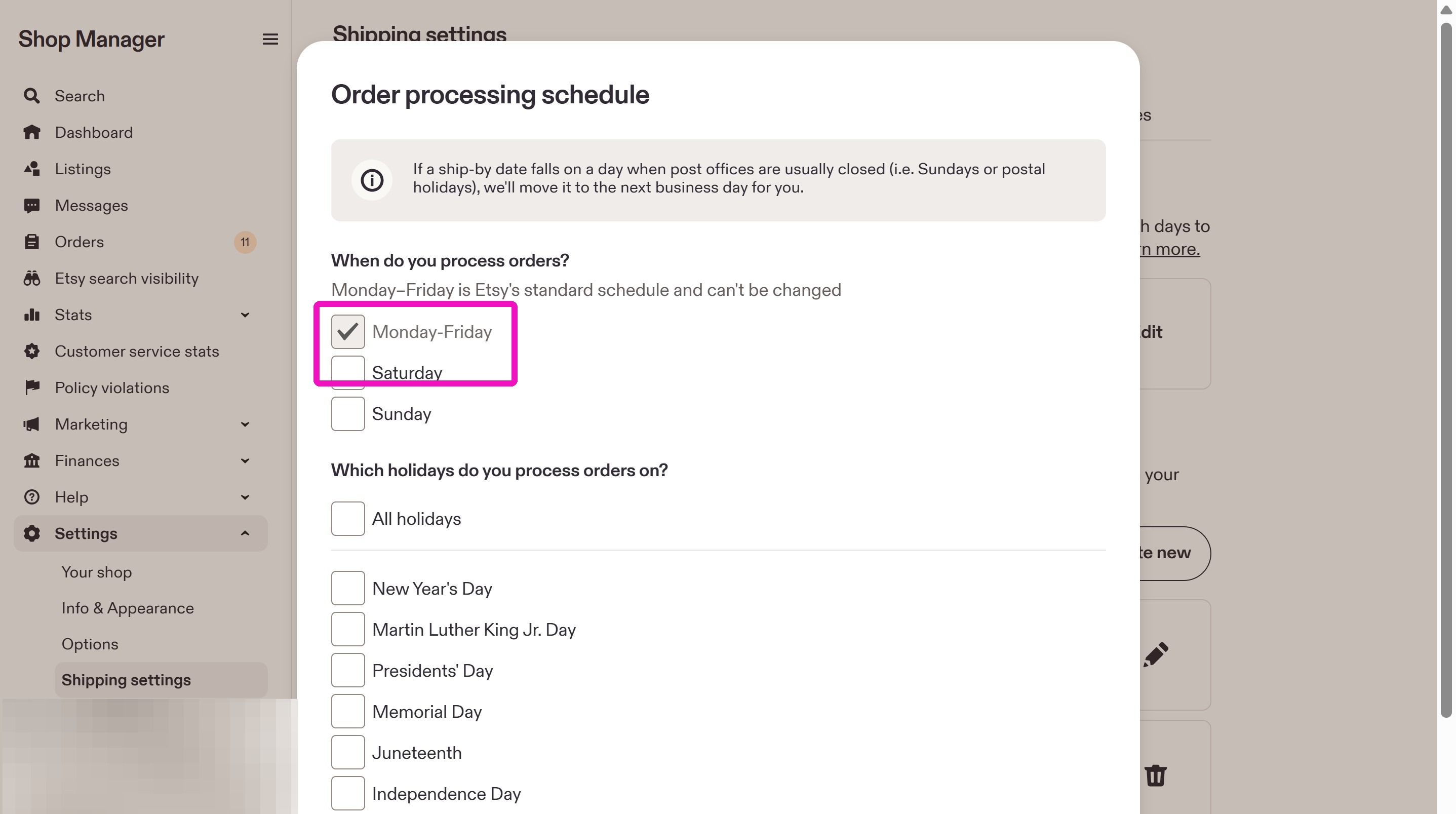Click the hamburger menu icon beside Shop Manager
This screenshot has height=814, width=1456.
tap(270, 39)
